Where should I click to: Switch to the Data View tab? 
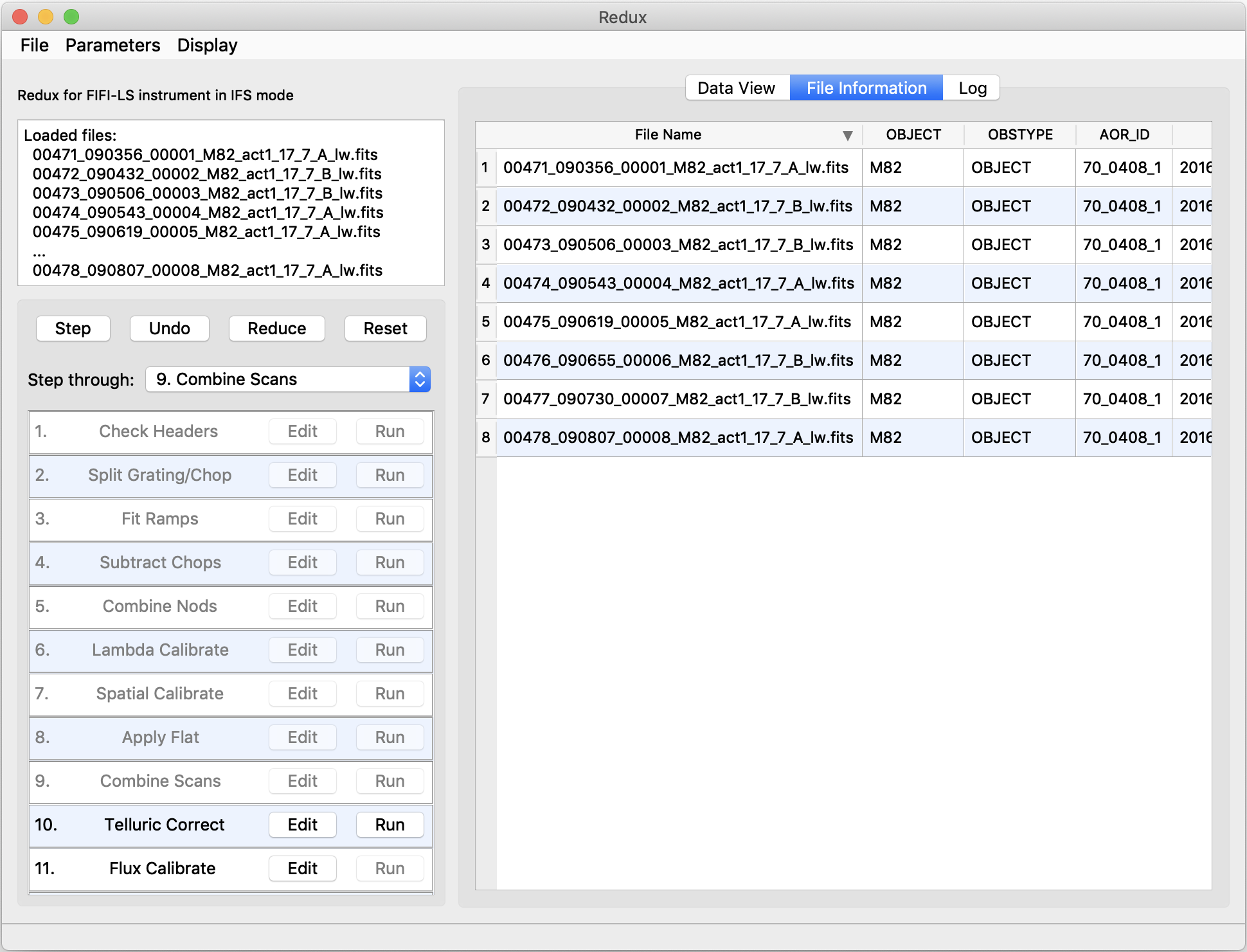(737, 87)
